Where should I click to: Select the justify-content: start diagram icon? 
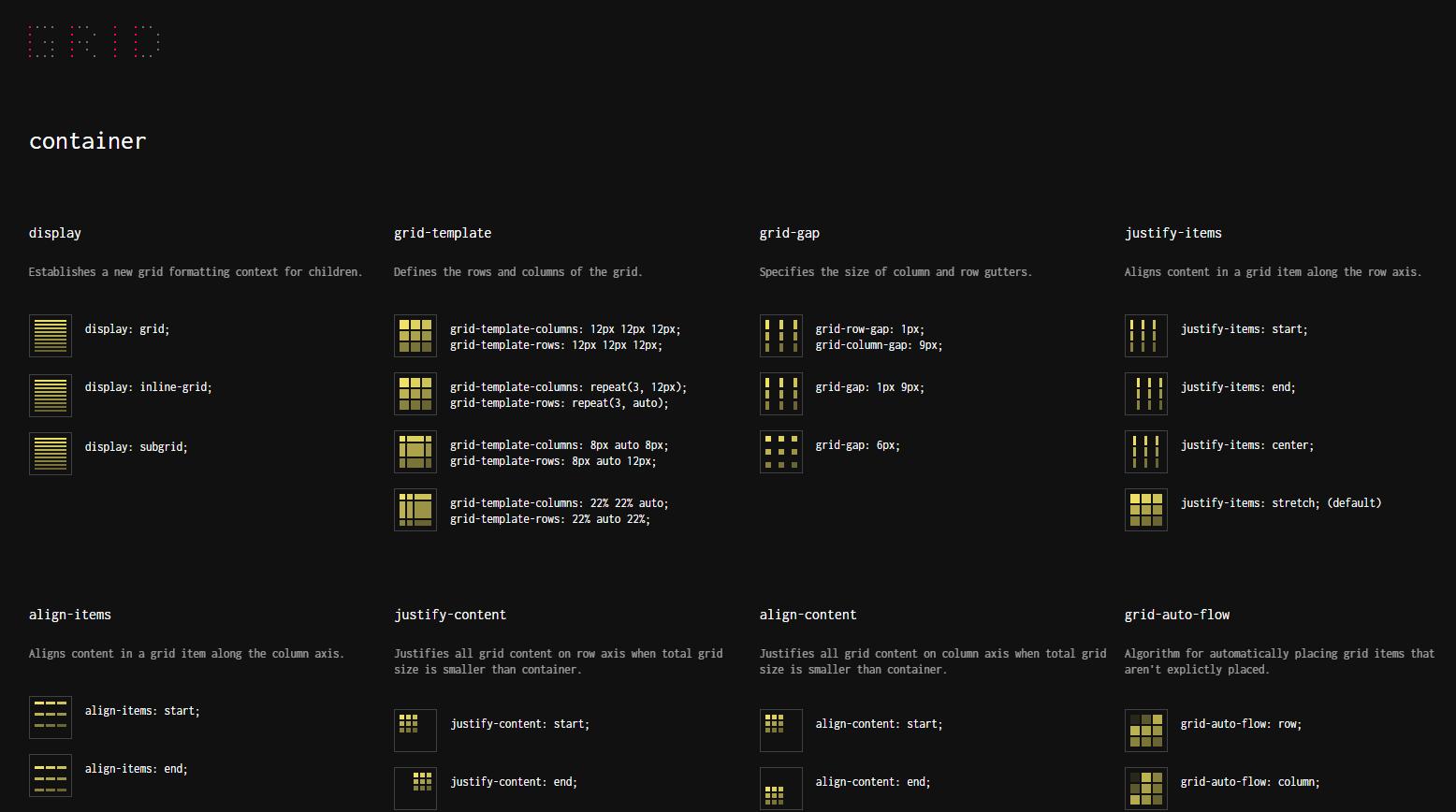pos(415,730)
